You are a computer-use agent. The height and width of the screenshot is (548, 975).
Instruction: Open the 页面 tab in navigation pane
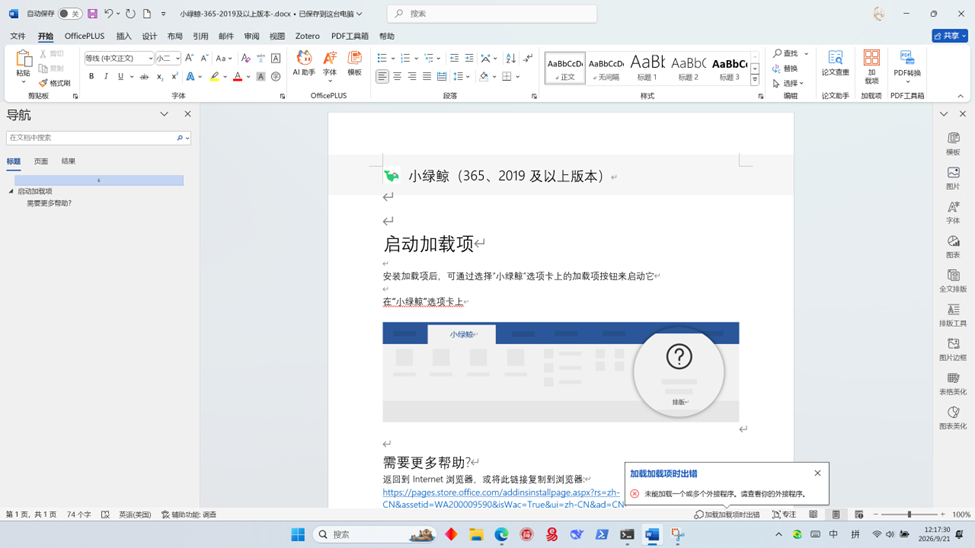[41, 161]
